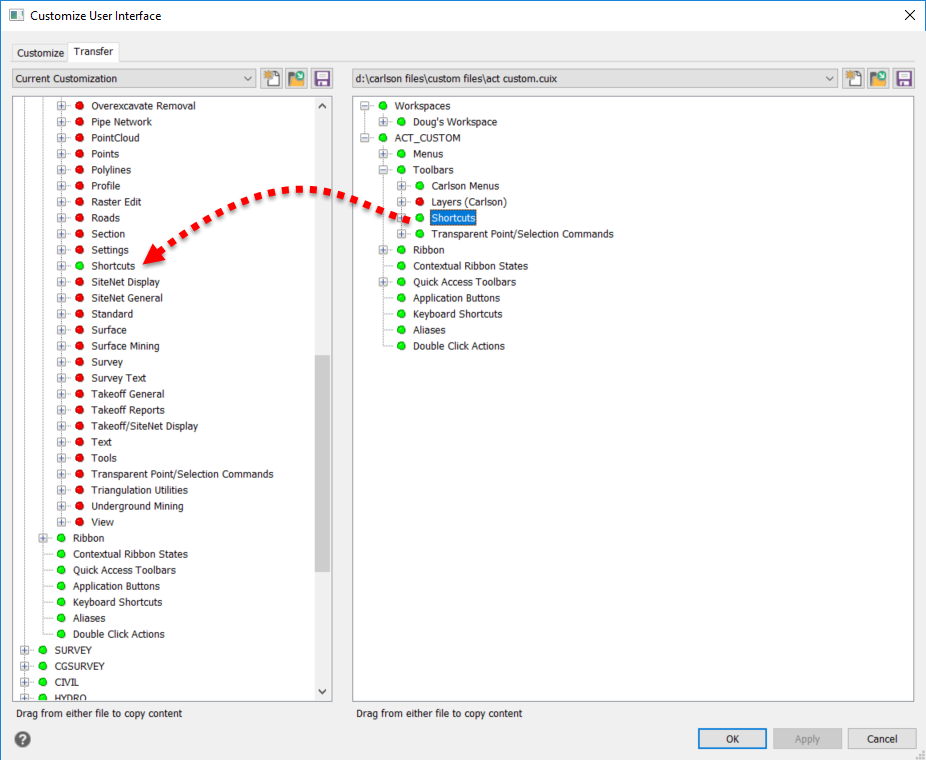Expand Carlson Menus toolbar node

[402, 186]
